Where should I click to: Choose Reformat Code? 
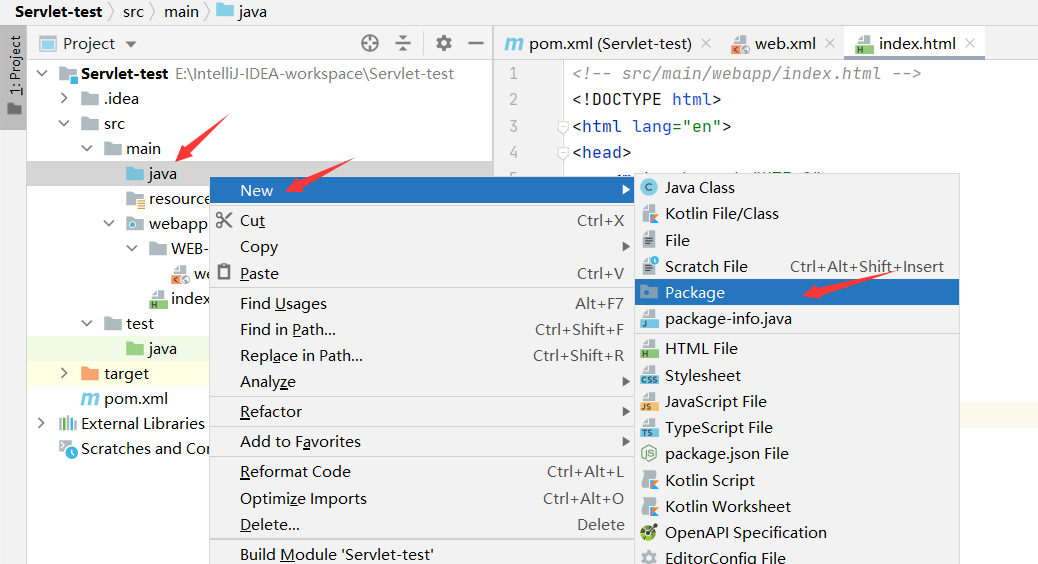pos(422,471)
